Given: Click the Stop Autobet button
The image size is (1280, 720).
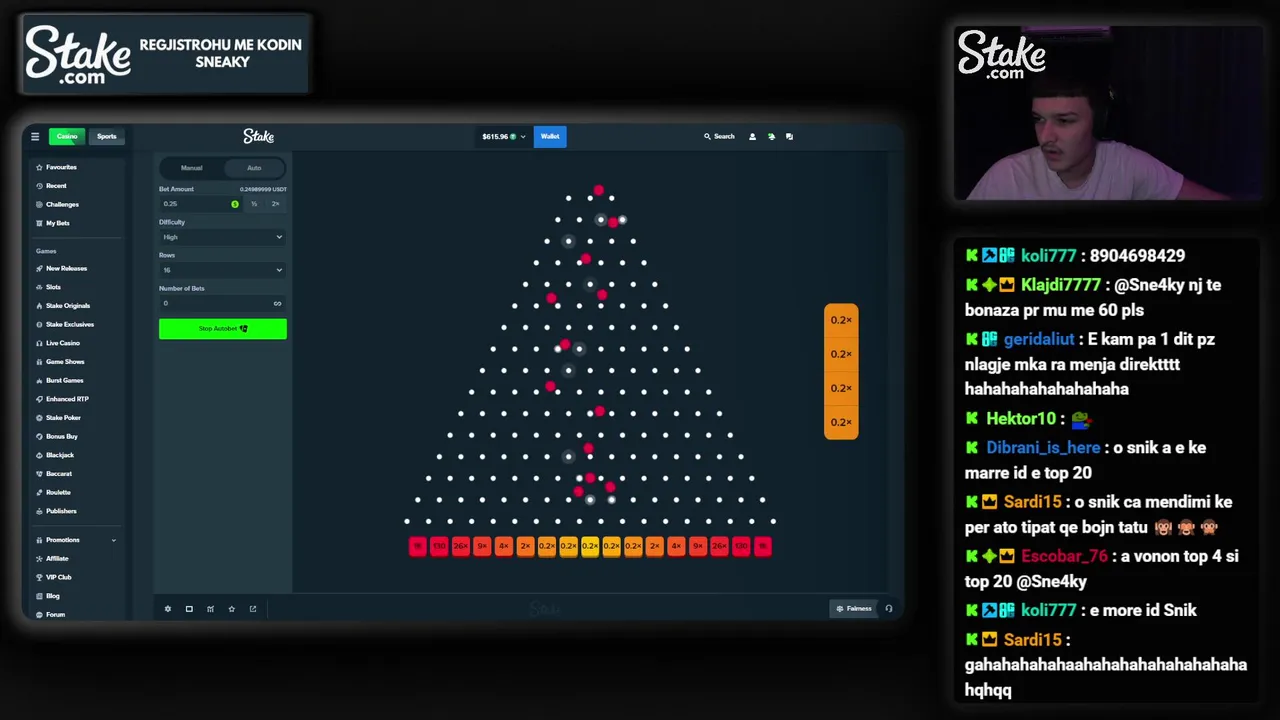Looking at the screenshot, I should tap(222, 329).
